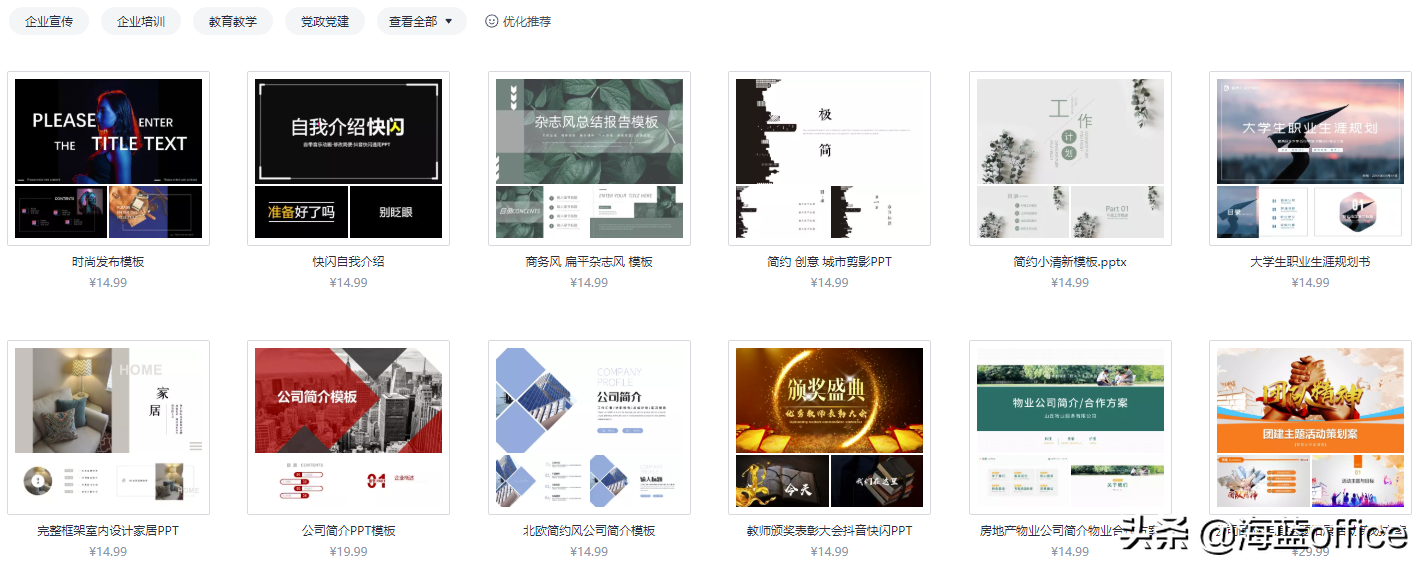Click the title 北欧简约风公司简介模板
Image resolution: width=1425 pixels, height=570 pixels.
click(x=589, y=531)
